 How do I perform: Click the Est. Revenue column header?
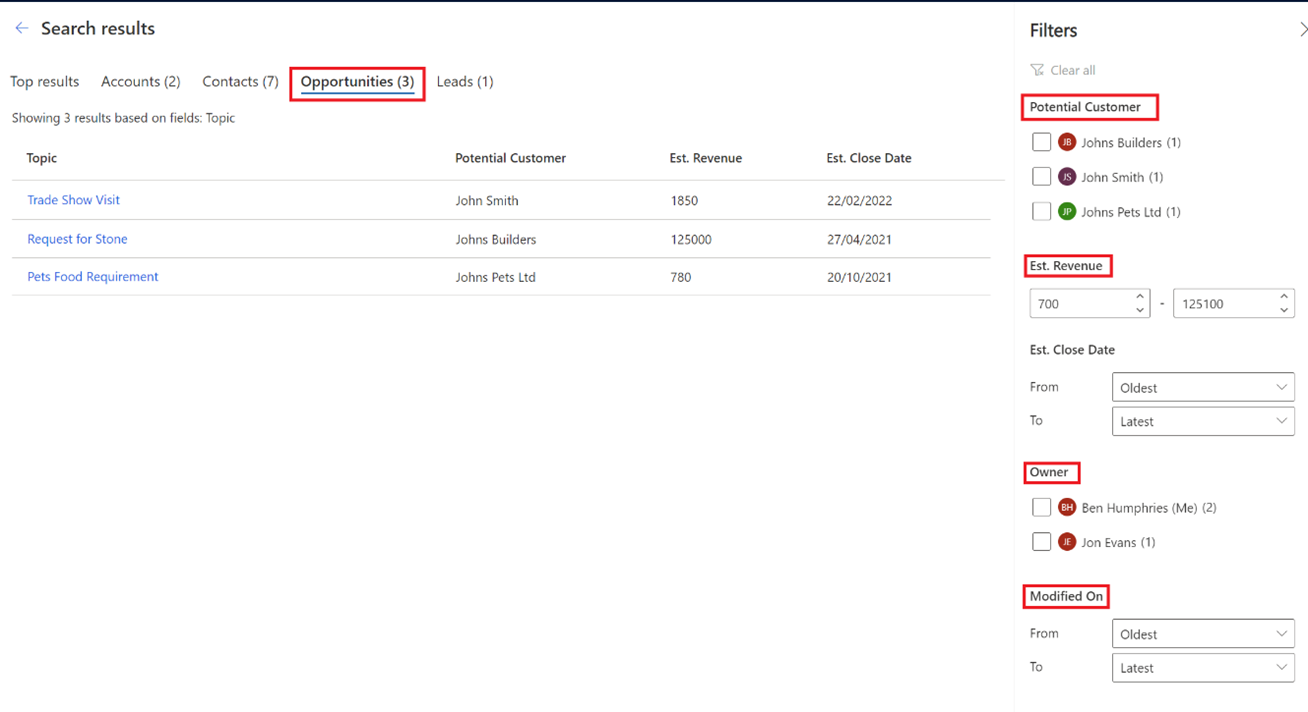tap(706, 158)
